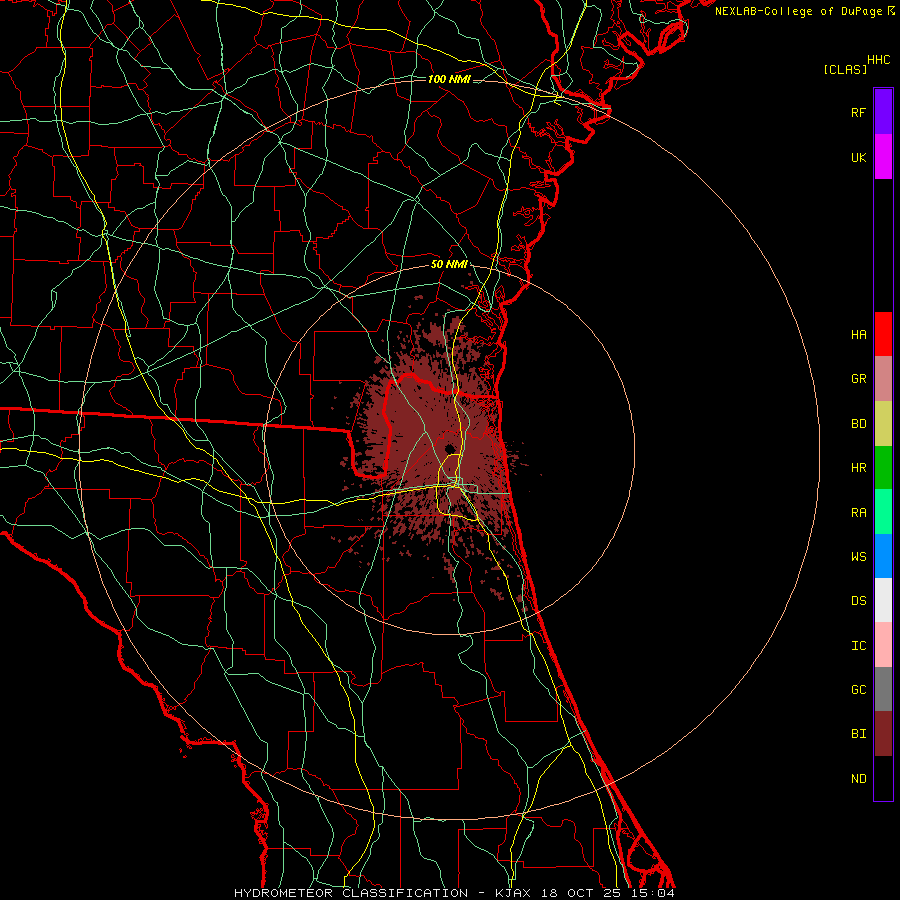Click the UK magenta legend swatch

tap(883, 157)
